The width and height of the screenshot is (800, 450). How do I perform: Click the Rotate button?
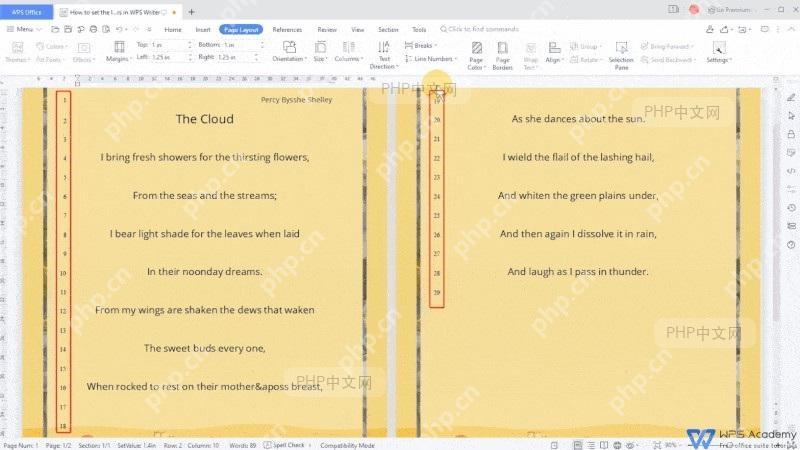[x=586, y=60]
